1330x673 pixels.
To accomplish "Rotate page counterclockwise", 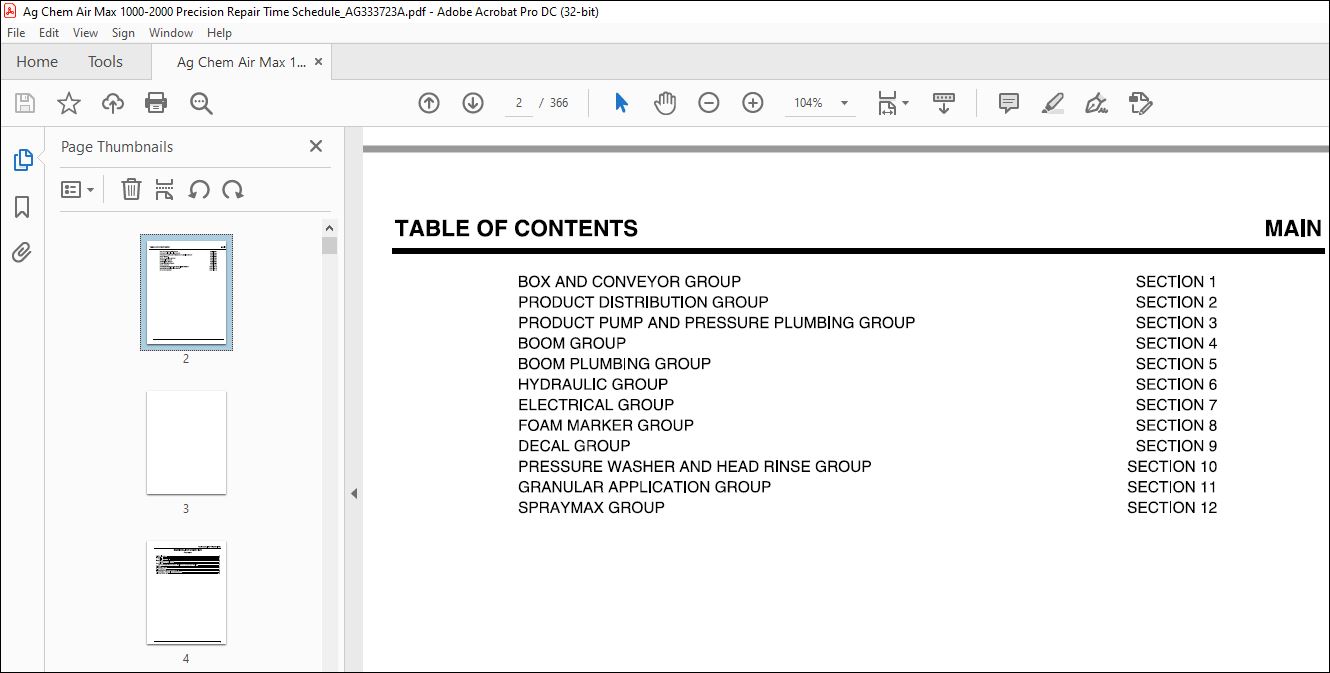I will [199, 189].
